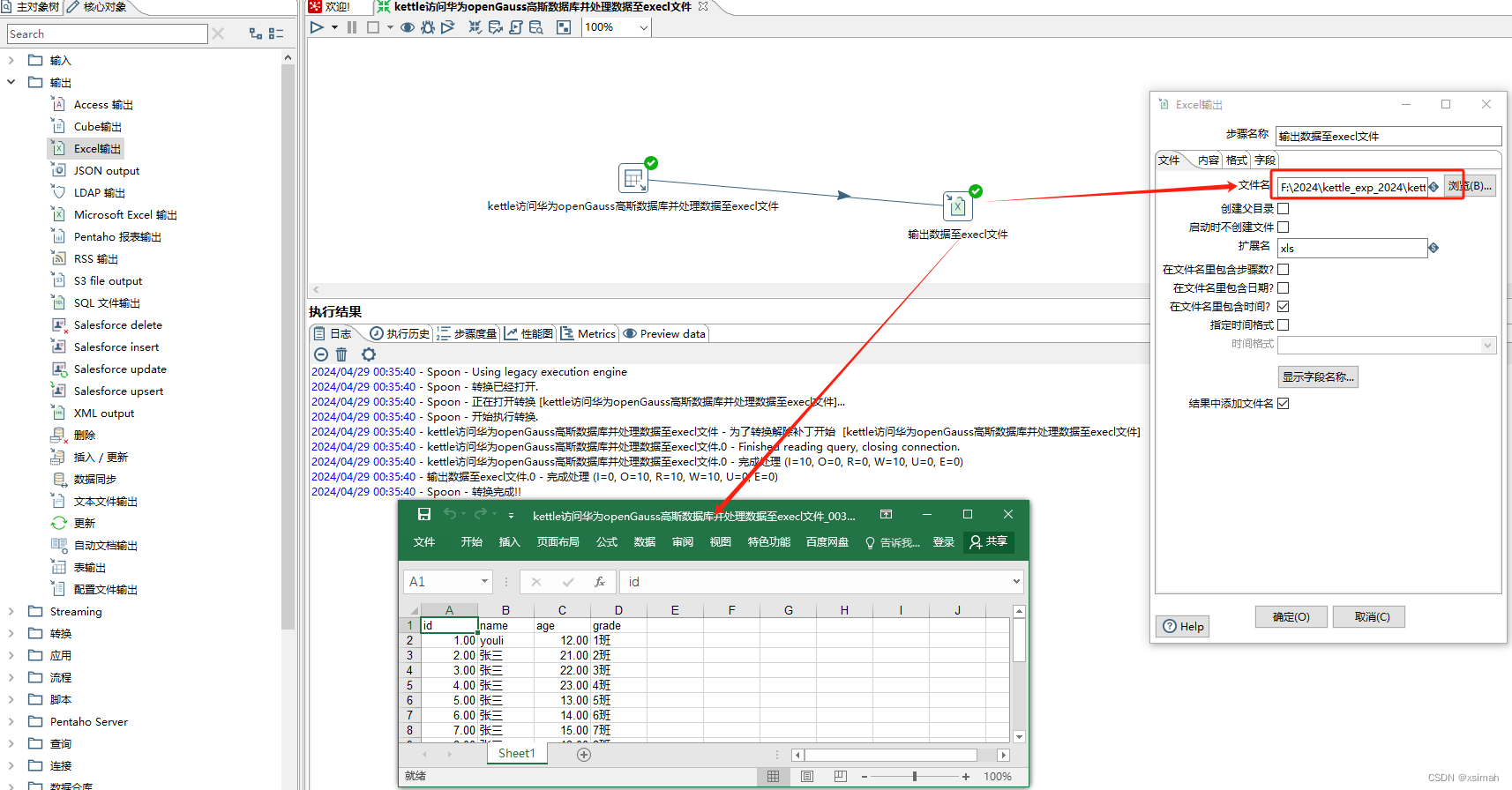The image size is (1512, 790).
Task: Select the SQL 文件输出 step in the tree
Action: click(107, 303)
